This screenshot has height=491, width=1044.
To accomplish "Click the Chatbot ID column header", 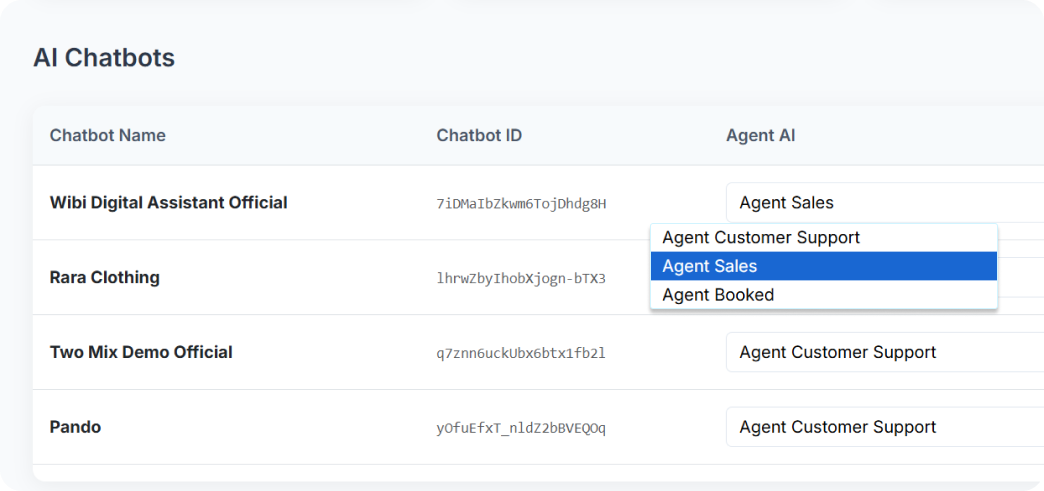I will [479, 135].
